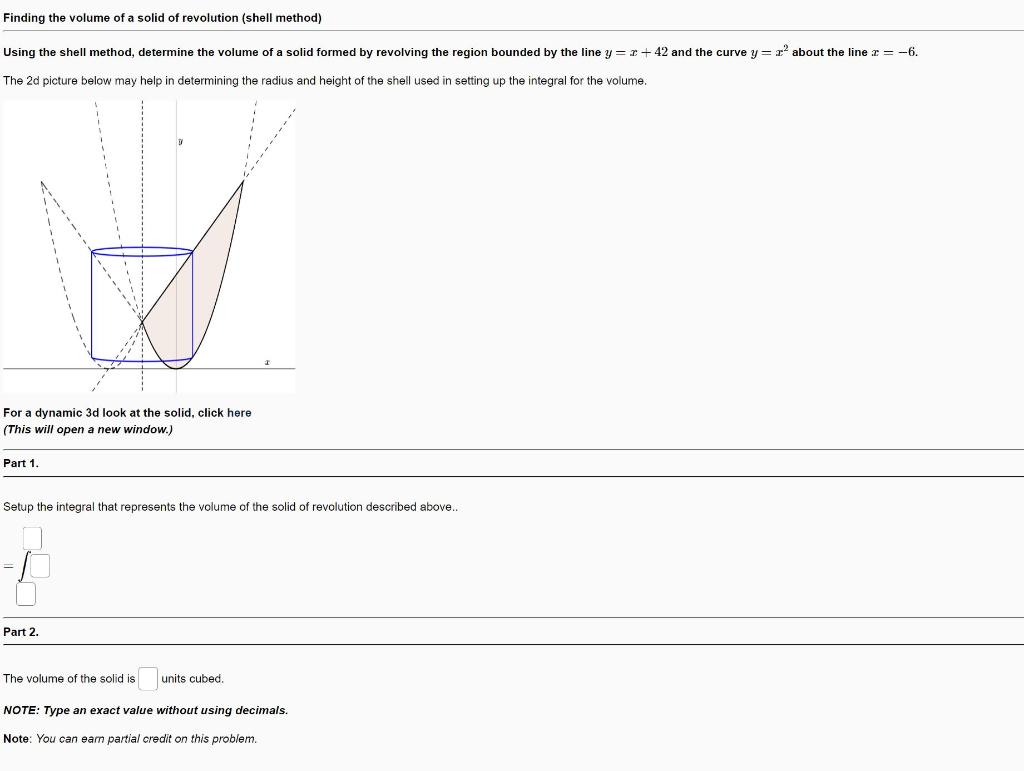Click the NOTE about exact values
This screenshot has height=771, width=1024.
coord(145,710)
